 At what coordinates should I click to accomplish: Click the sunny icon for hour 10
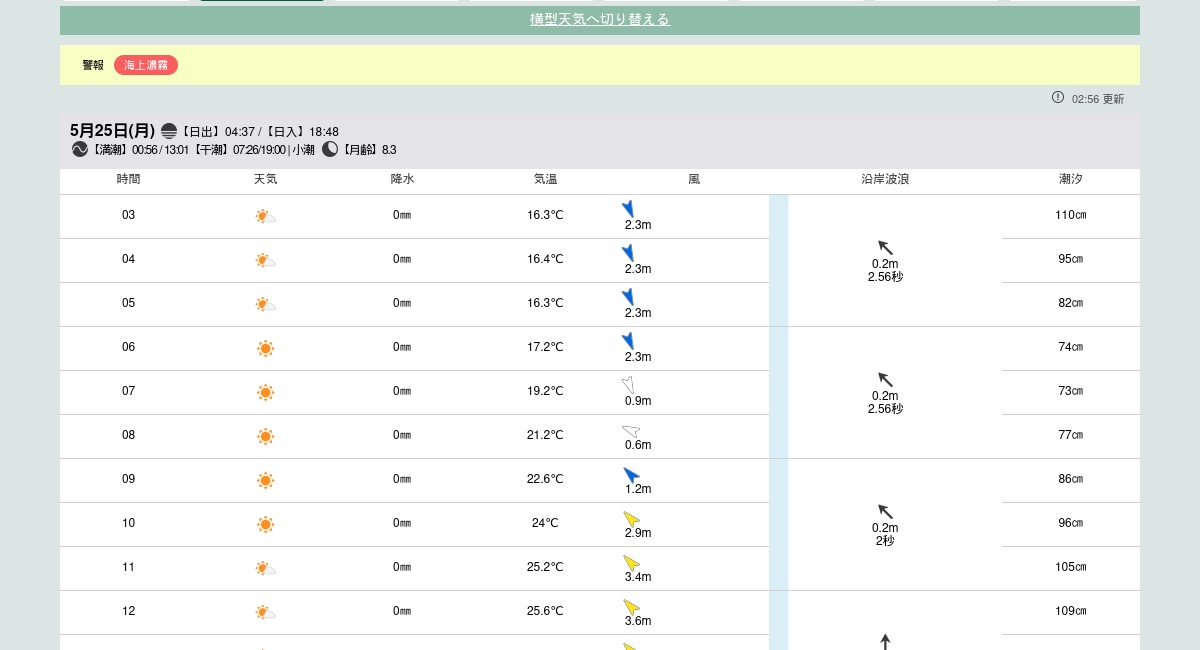(265, 524)
